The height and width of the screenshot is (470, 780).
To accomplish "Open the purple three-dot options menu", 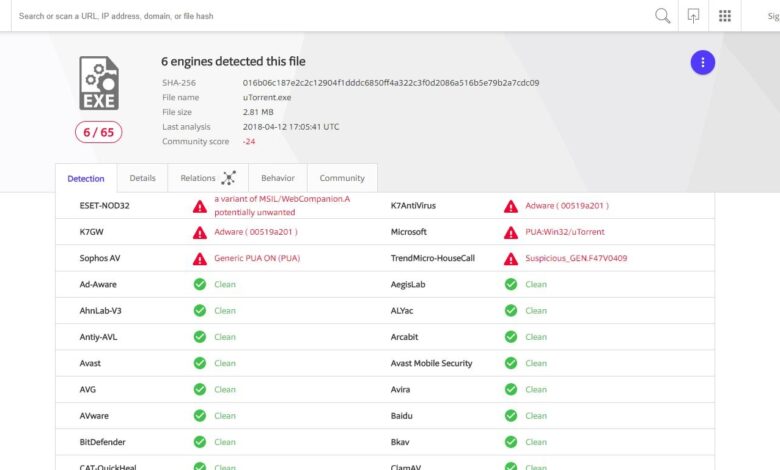I will coord(703,62).
